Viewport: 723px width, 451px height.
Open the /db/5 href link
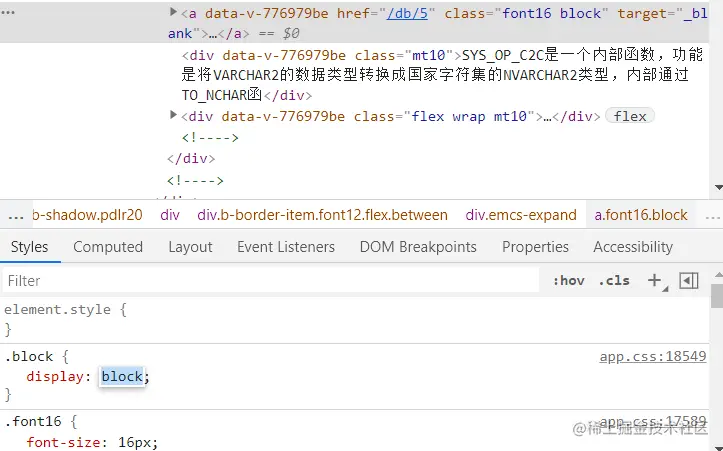click(x=408, y=13)
